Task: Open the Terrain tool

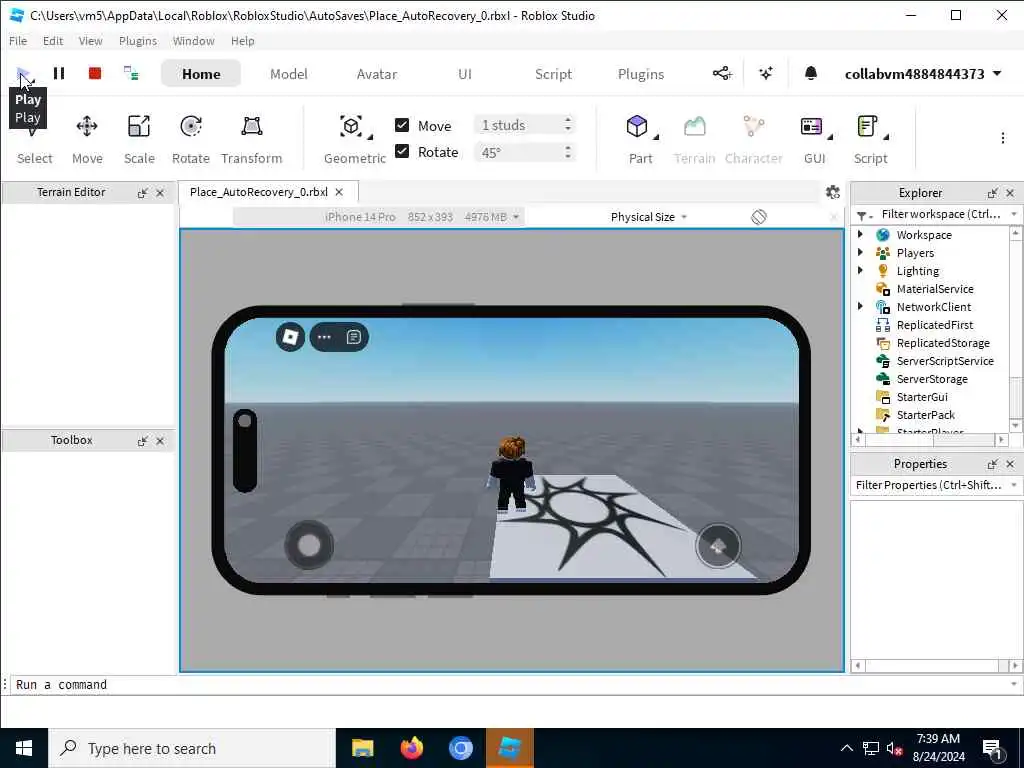Action: pos(694,139)
